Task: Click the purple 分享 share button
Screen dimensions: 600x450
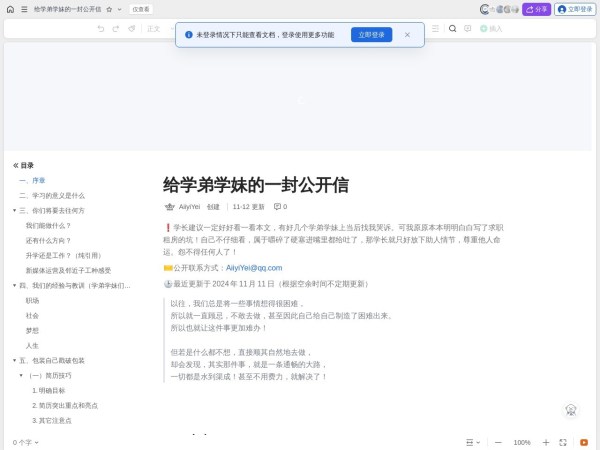Action: (537, 9)
